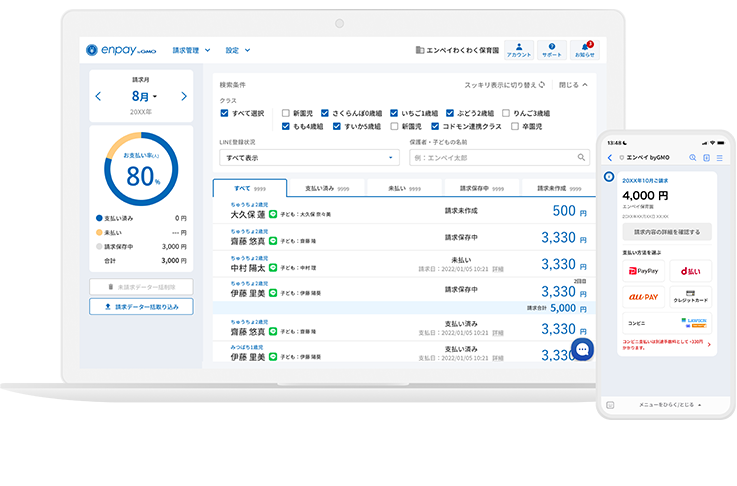Click the お支払い率 80% progress ring

pyautogui.click(x=141, y=169)
